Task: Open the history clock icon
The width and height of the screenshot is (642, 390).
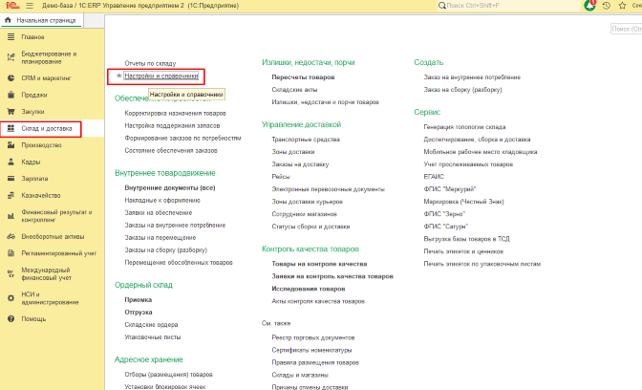Action: [x=606, y=6]
